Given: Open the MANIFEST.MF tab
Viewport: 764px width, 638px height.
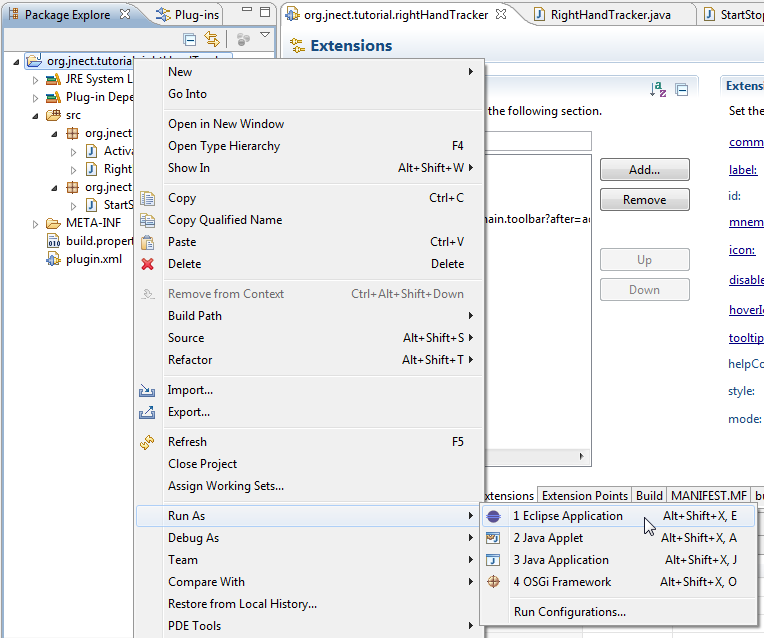Looking at the screenshot, I should click(709, 496).
